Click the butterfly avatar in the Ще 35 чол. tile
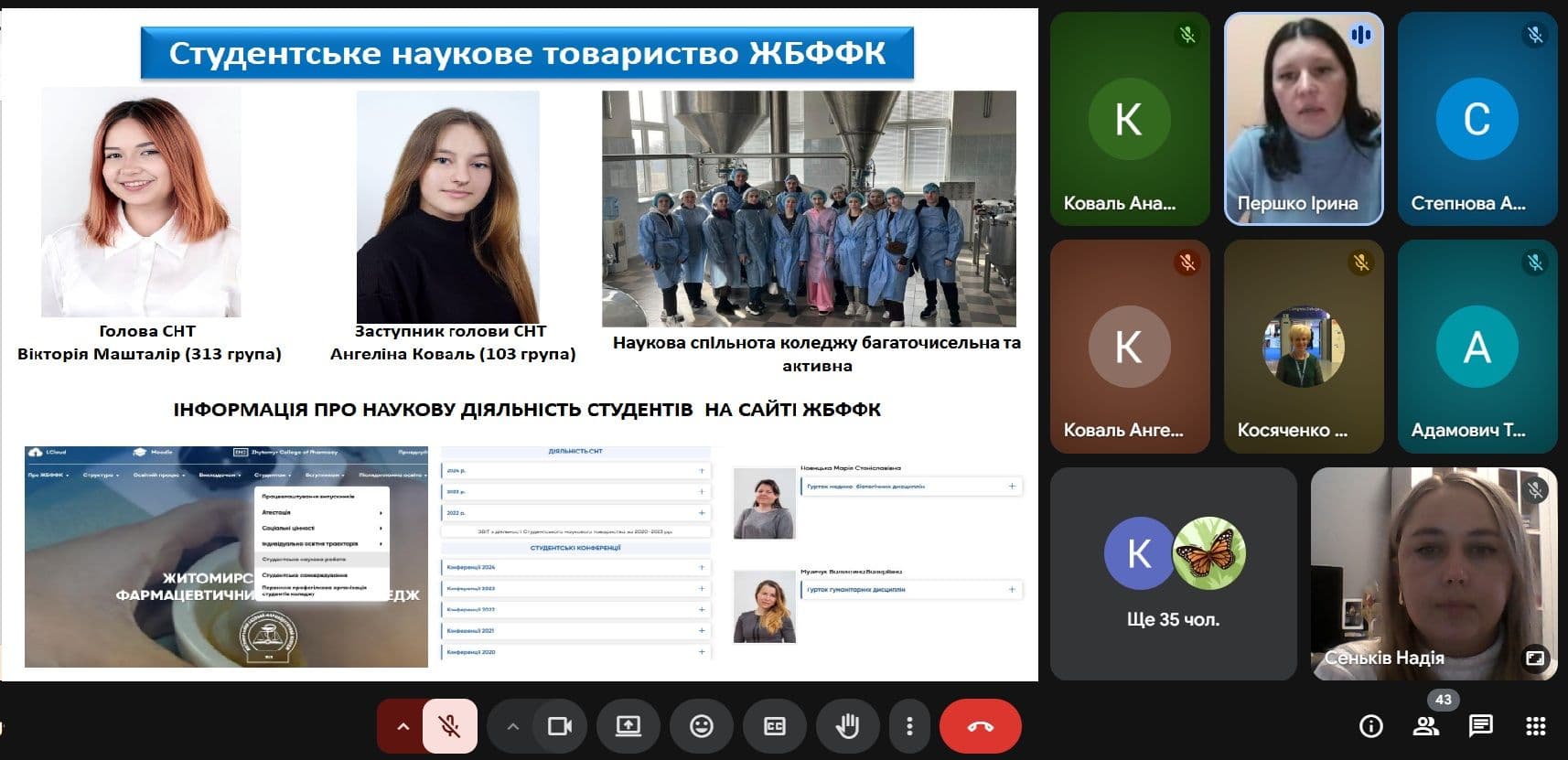The image size is (1568, 760). click(x=1208, y=553)
